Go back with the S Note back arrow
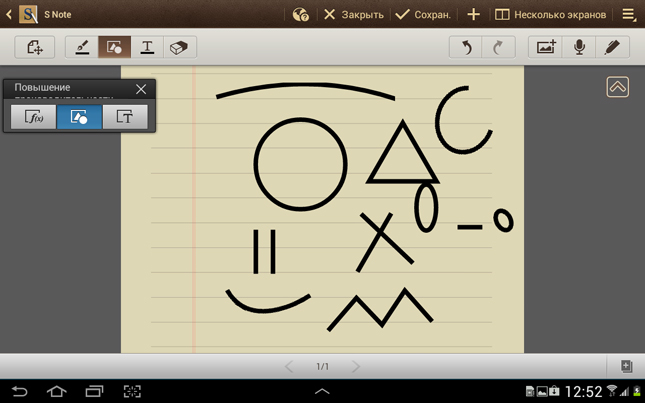Screen dimensions: 645x403 pos(9,15)
